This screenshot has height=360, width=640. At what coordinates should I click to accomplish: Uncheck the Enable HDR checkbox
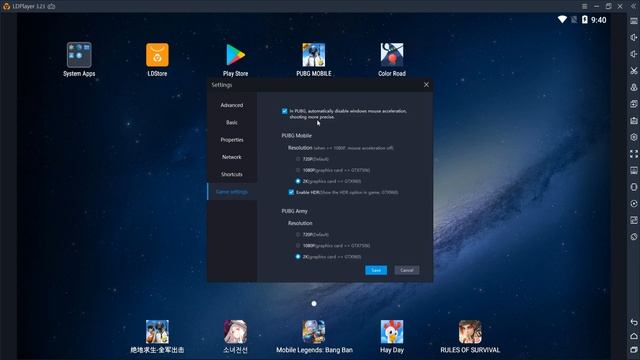291,192
